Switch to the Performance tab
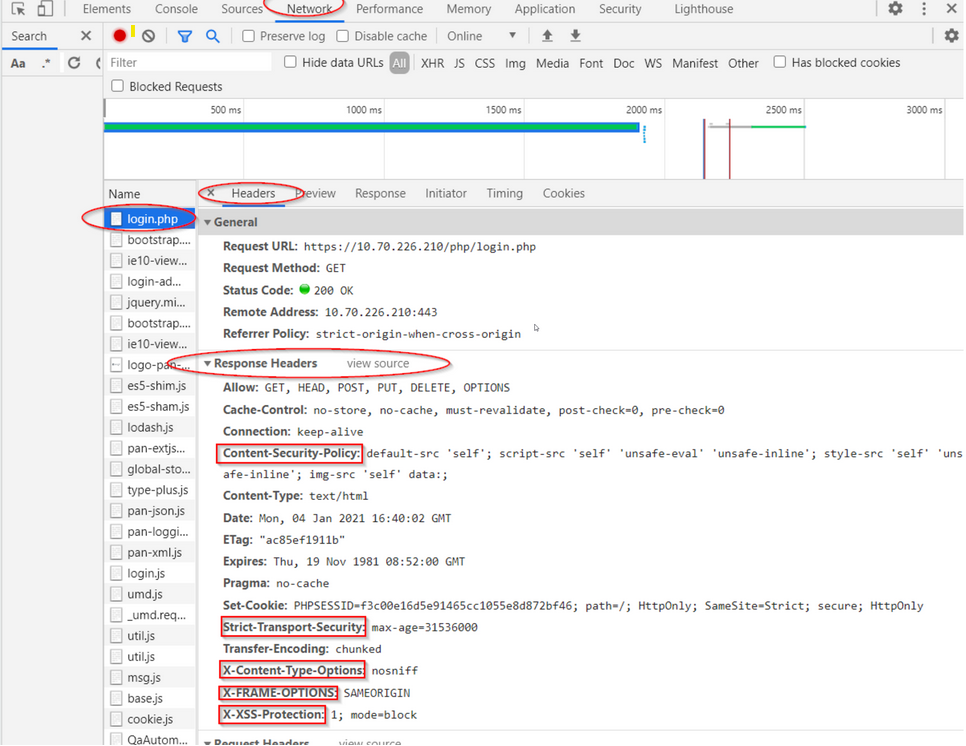Viewport: 966px width, 746px height. (x=389, y=9)
